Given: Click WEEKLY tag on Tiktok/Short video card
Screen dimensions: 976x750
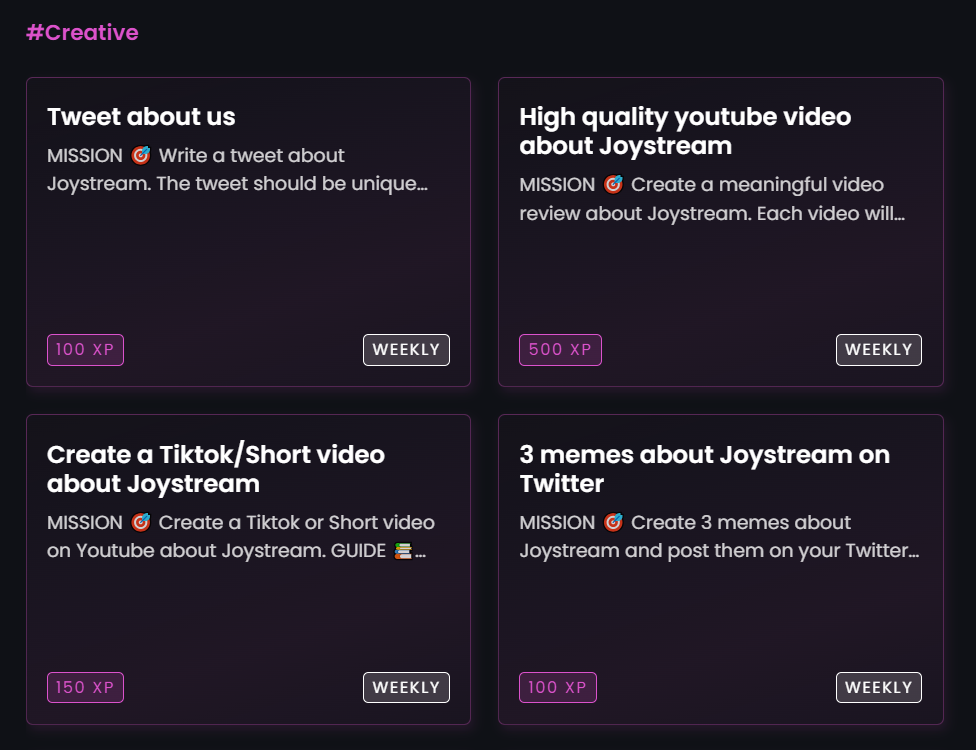Looking at the screenshot, I should coord(406,687).
